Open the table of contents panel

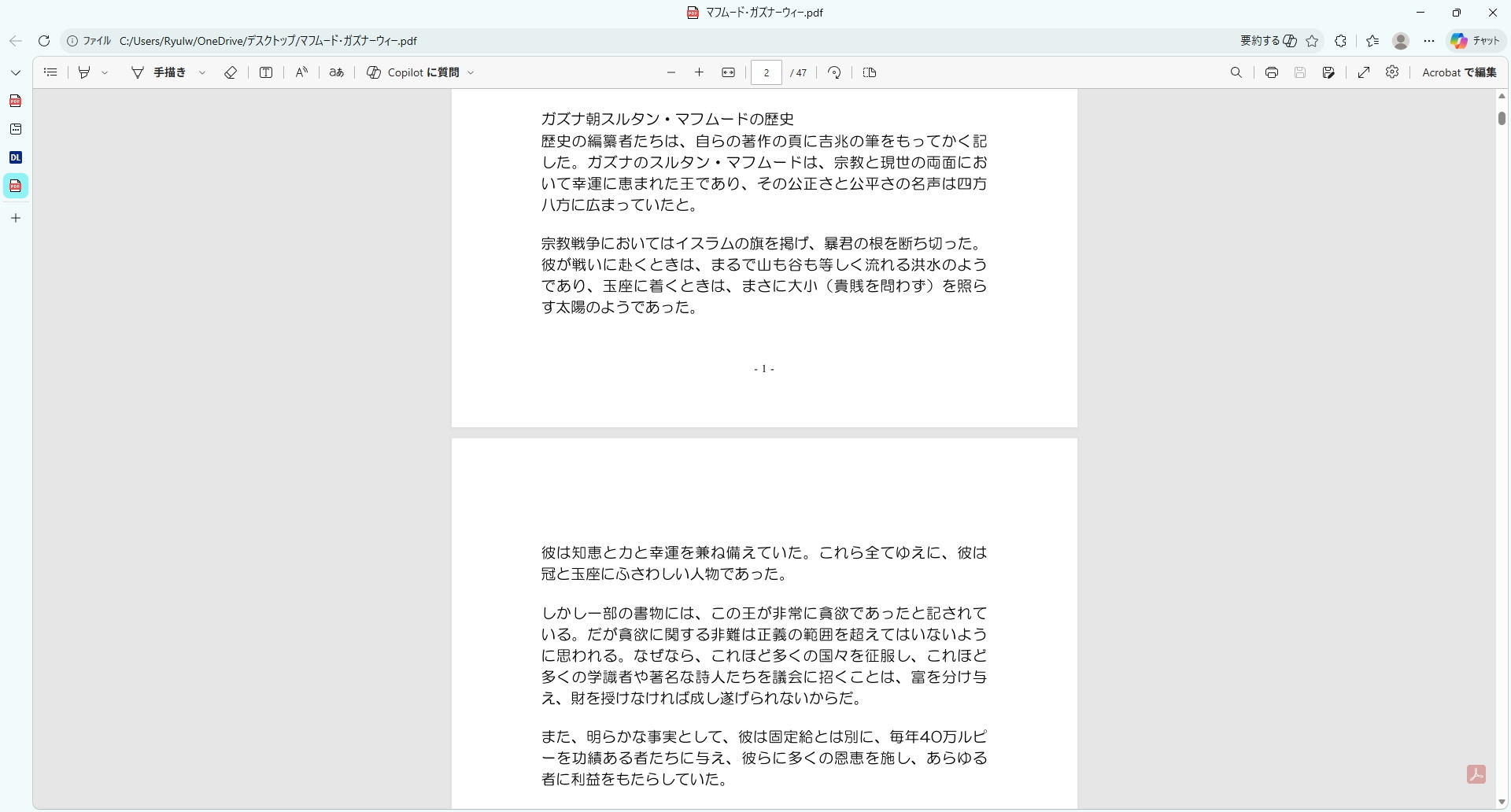[x=50, y=72]
